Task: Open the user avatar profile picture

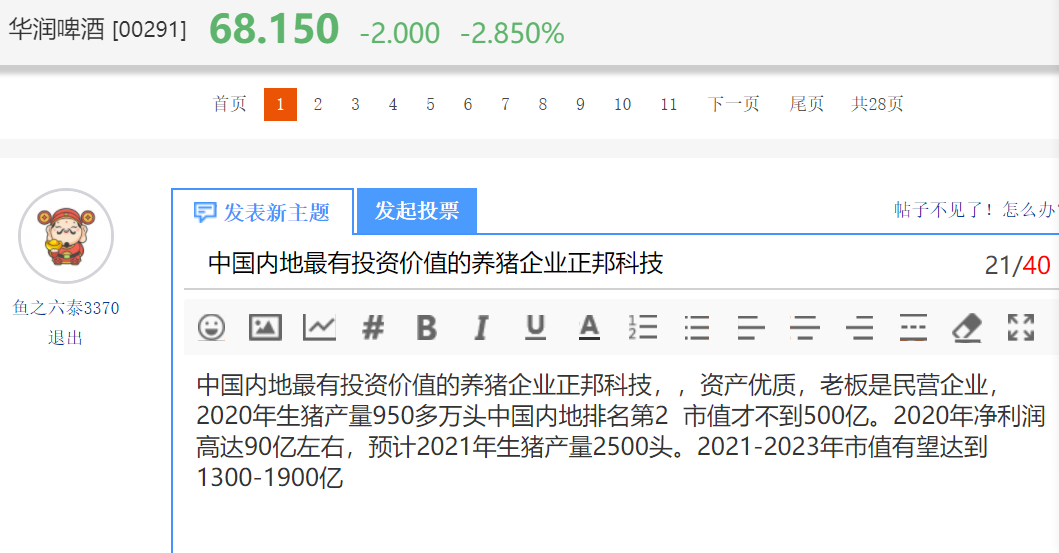Action: click(66, 236)
